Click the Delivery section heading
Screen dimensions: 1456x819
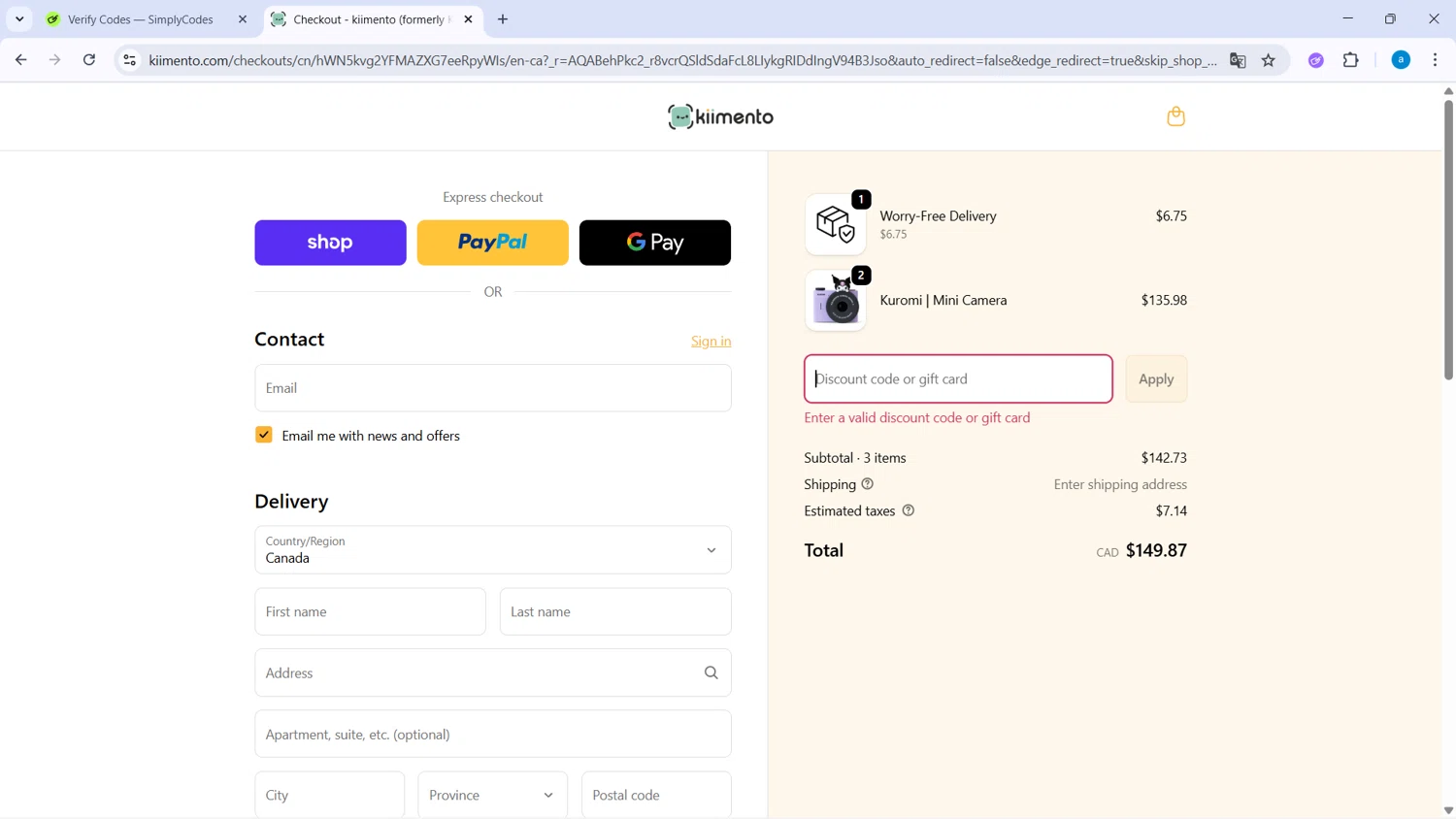click(291, 502)
